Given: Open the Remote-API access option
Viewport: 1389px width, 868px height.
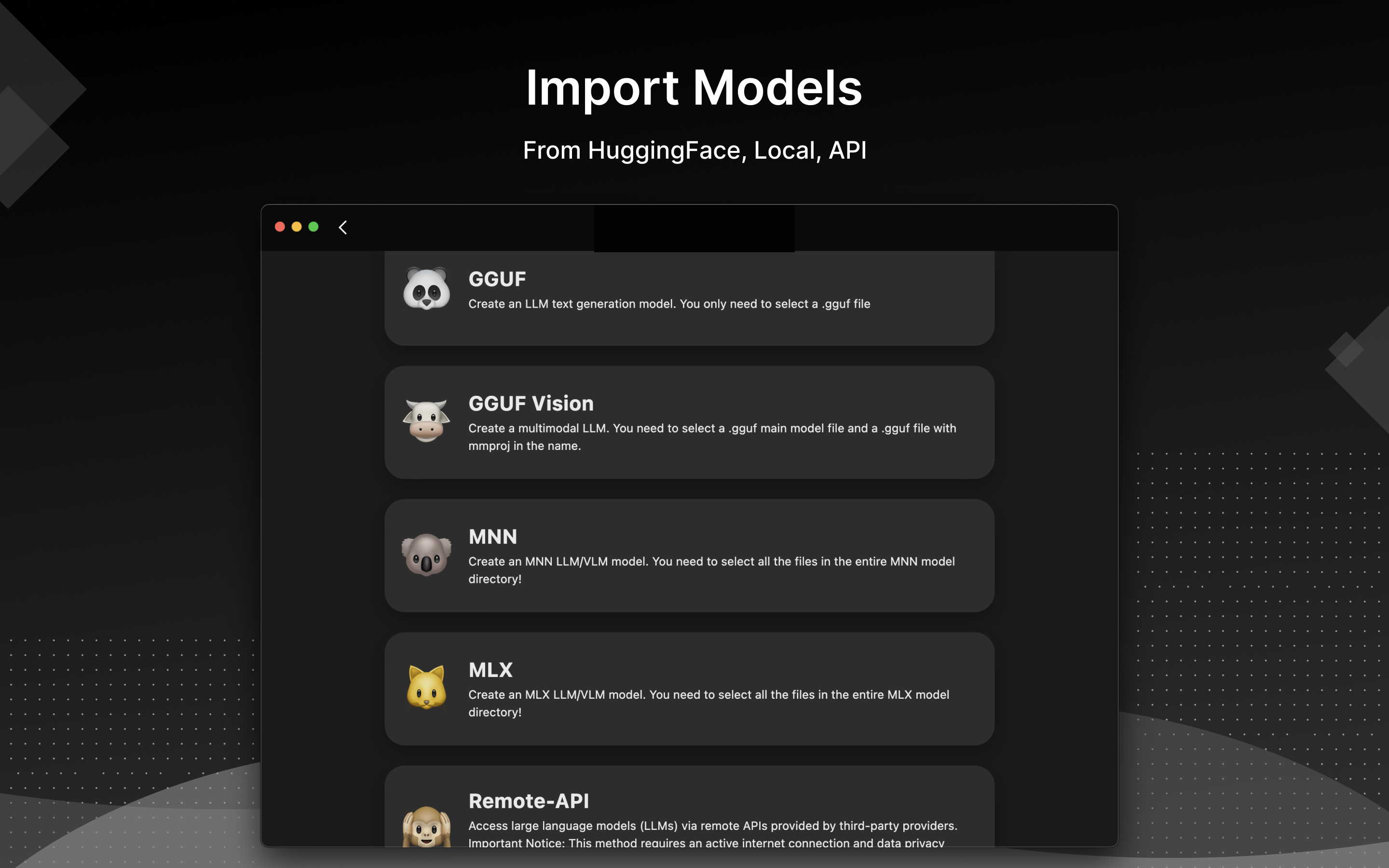Looking at the screenshot, I should [689, 815].
